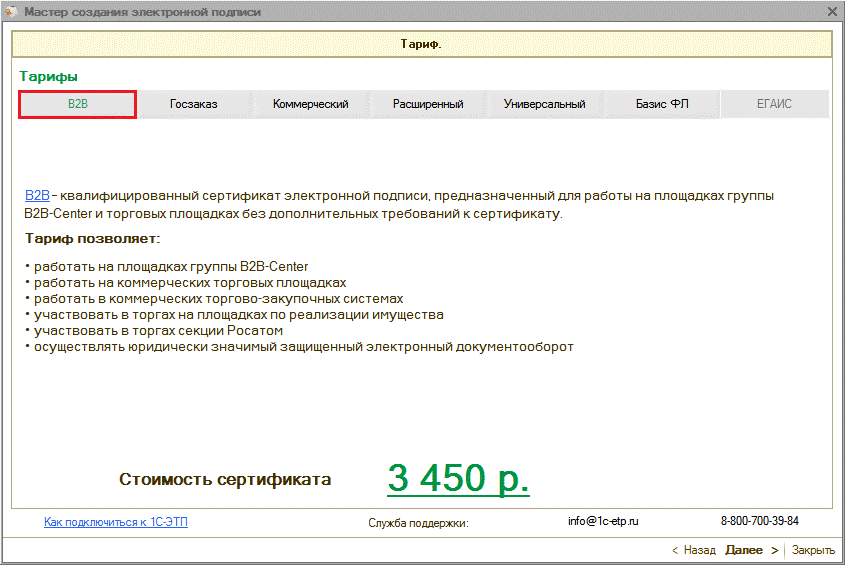
Task: Close the wizard window with X
Action: [833, 12]
